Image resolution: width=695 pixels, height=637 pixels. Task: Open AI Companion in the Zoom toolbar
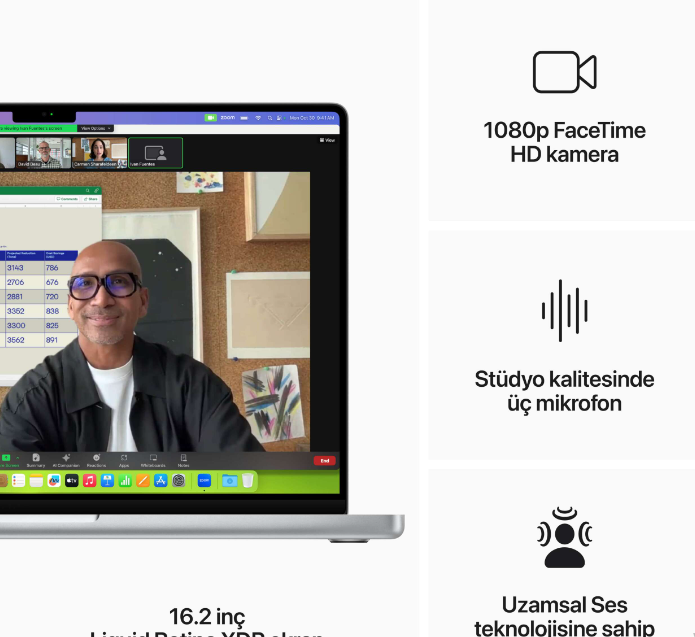click(66, 459)
